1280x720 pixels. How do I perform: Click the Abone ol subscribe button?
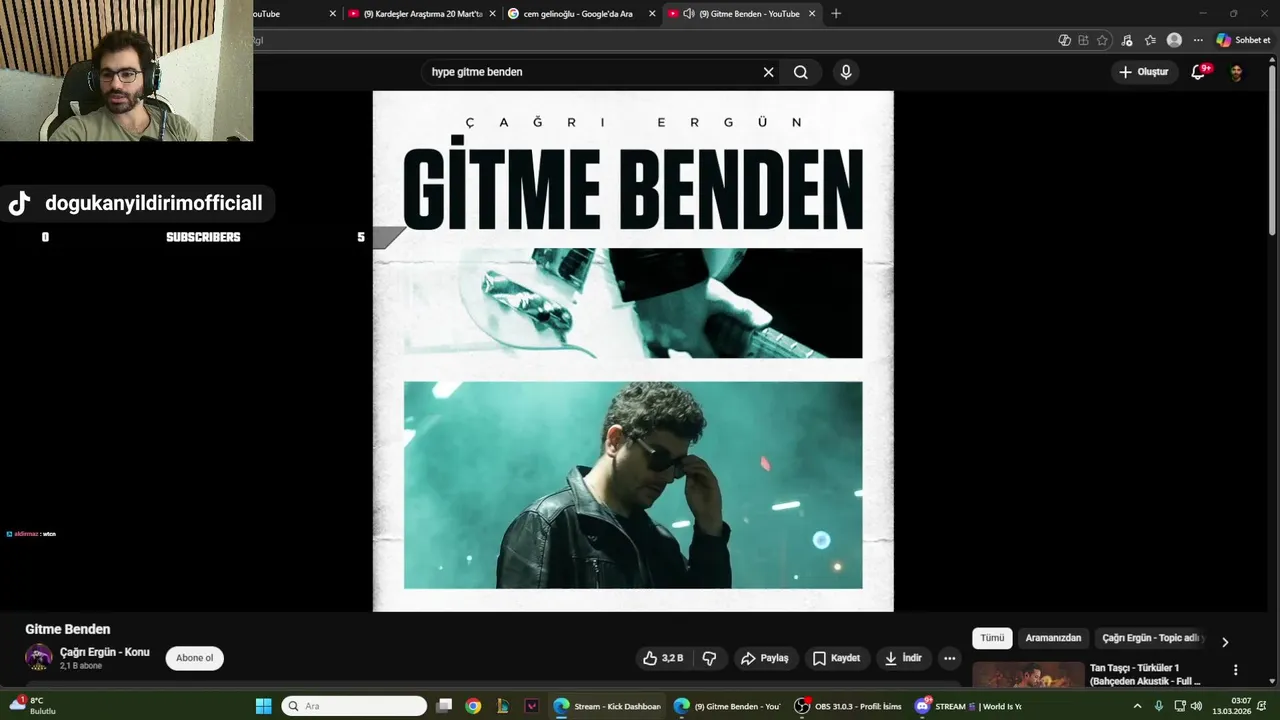(195, 658)
